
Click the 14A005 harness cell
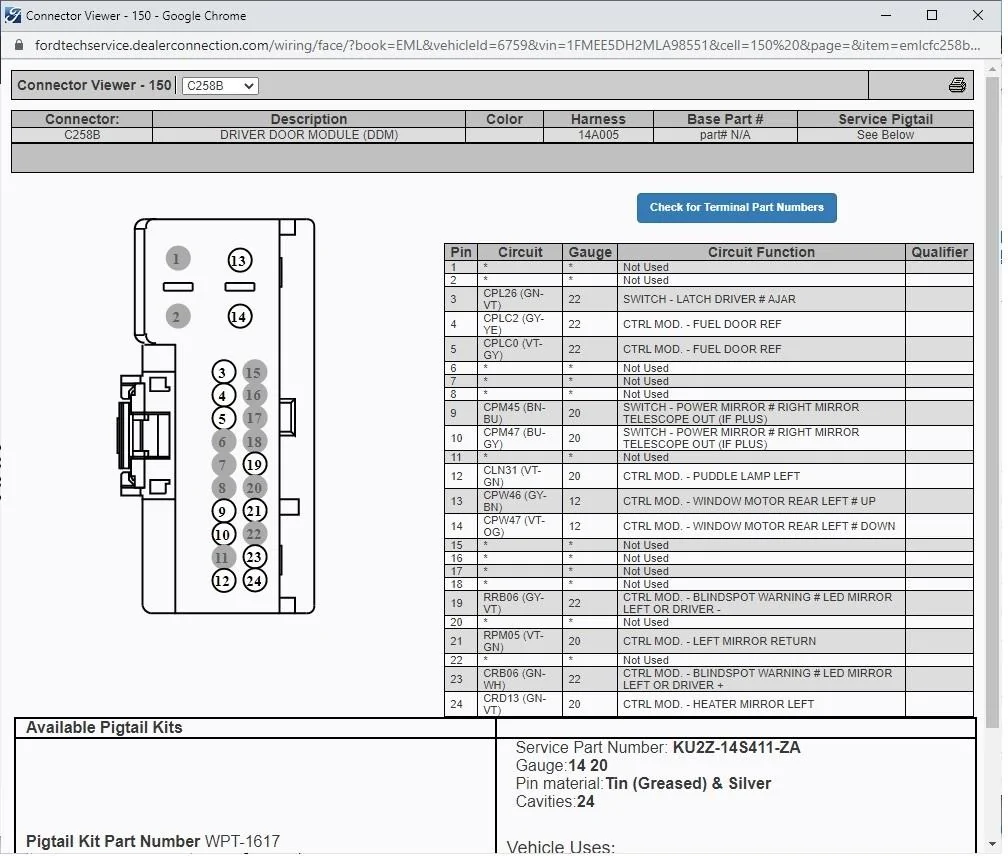[x=598, y=135]
